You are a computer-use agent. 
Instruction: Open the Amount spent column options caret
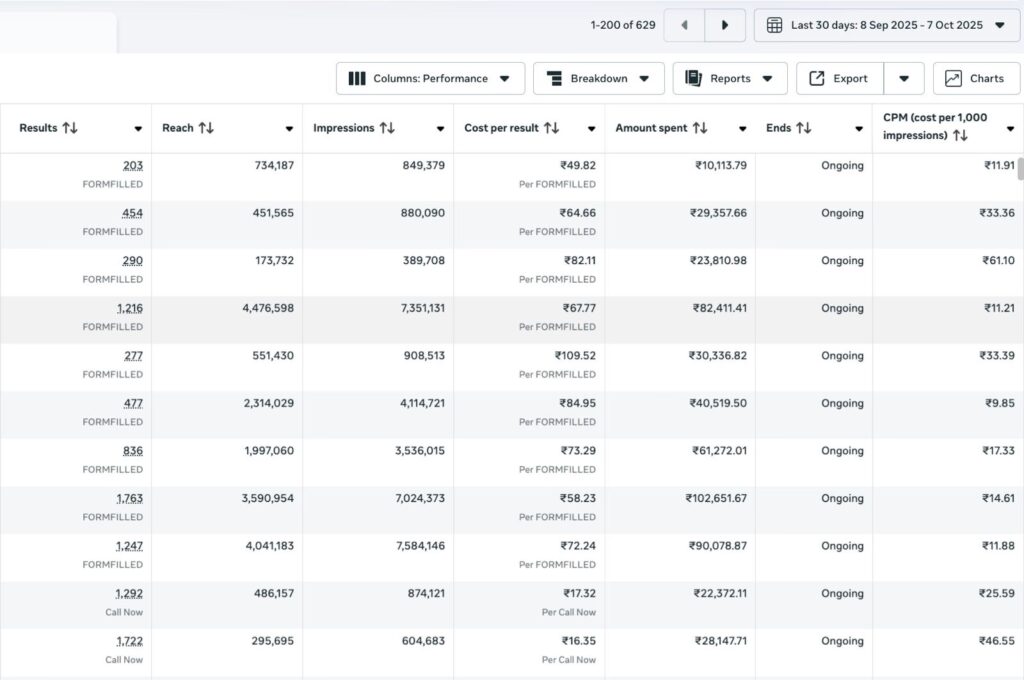click(742, 129)
